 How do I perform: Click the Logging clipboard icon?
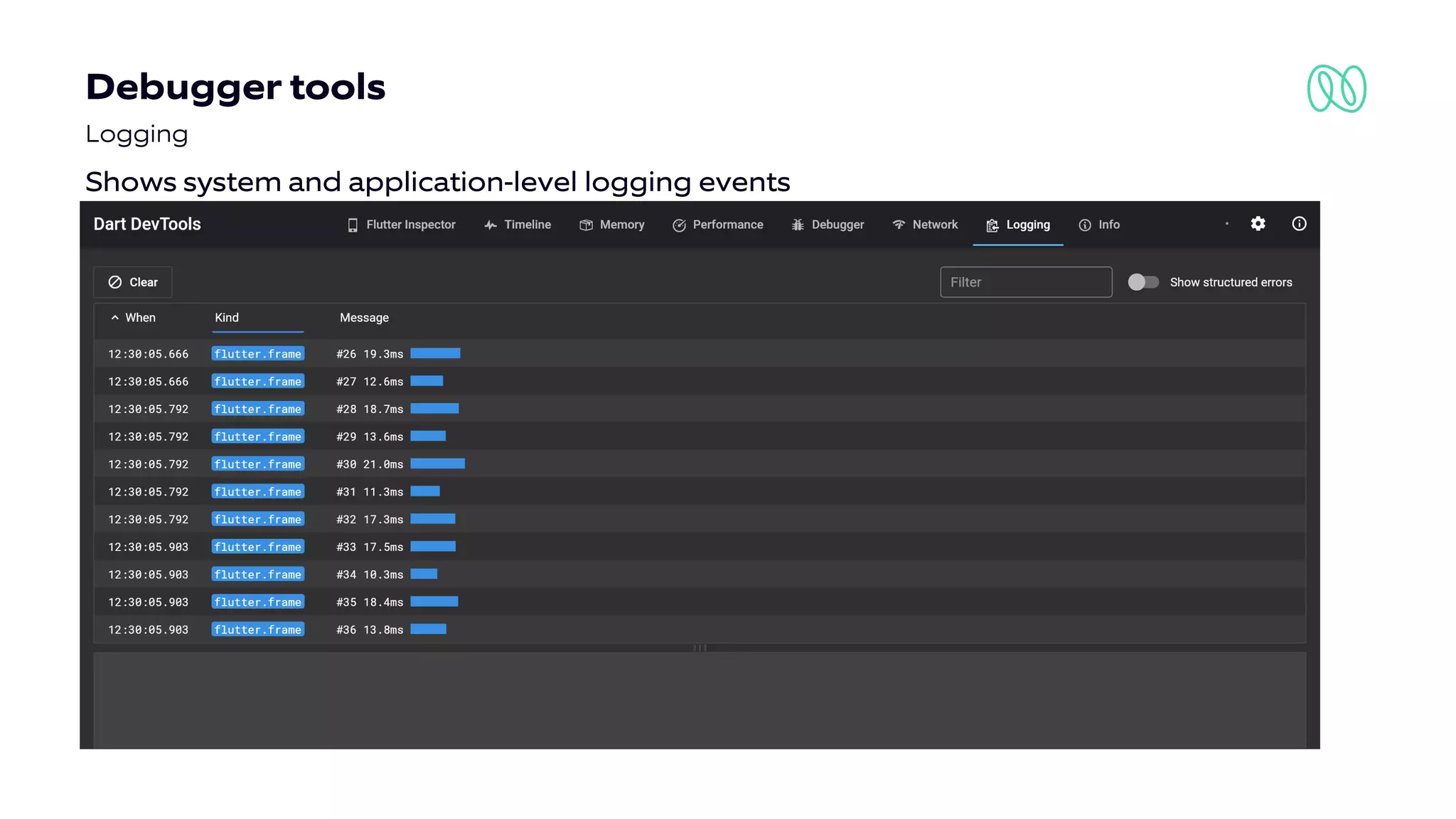pyautogui.click(x=992, y=225)
